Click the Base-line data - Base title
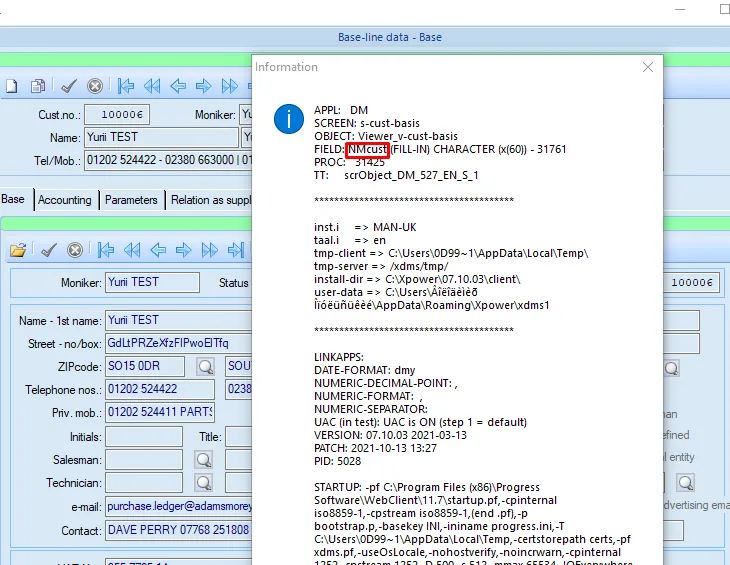730x565 pixels. tap(390, 37)
